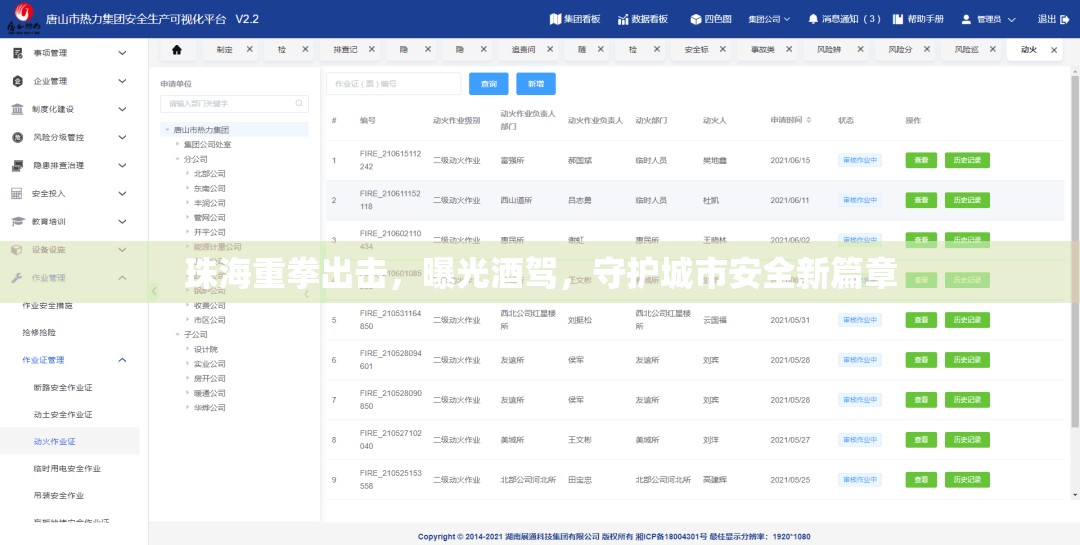Expand 集团公司处室 tree node
The image size is (1080, 545).
click(177, 144)
